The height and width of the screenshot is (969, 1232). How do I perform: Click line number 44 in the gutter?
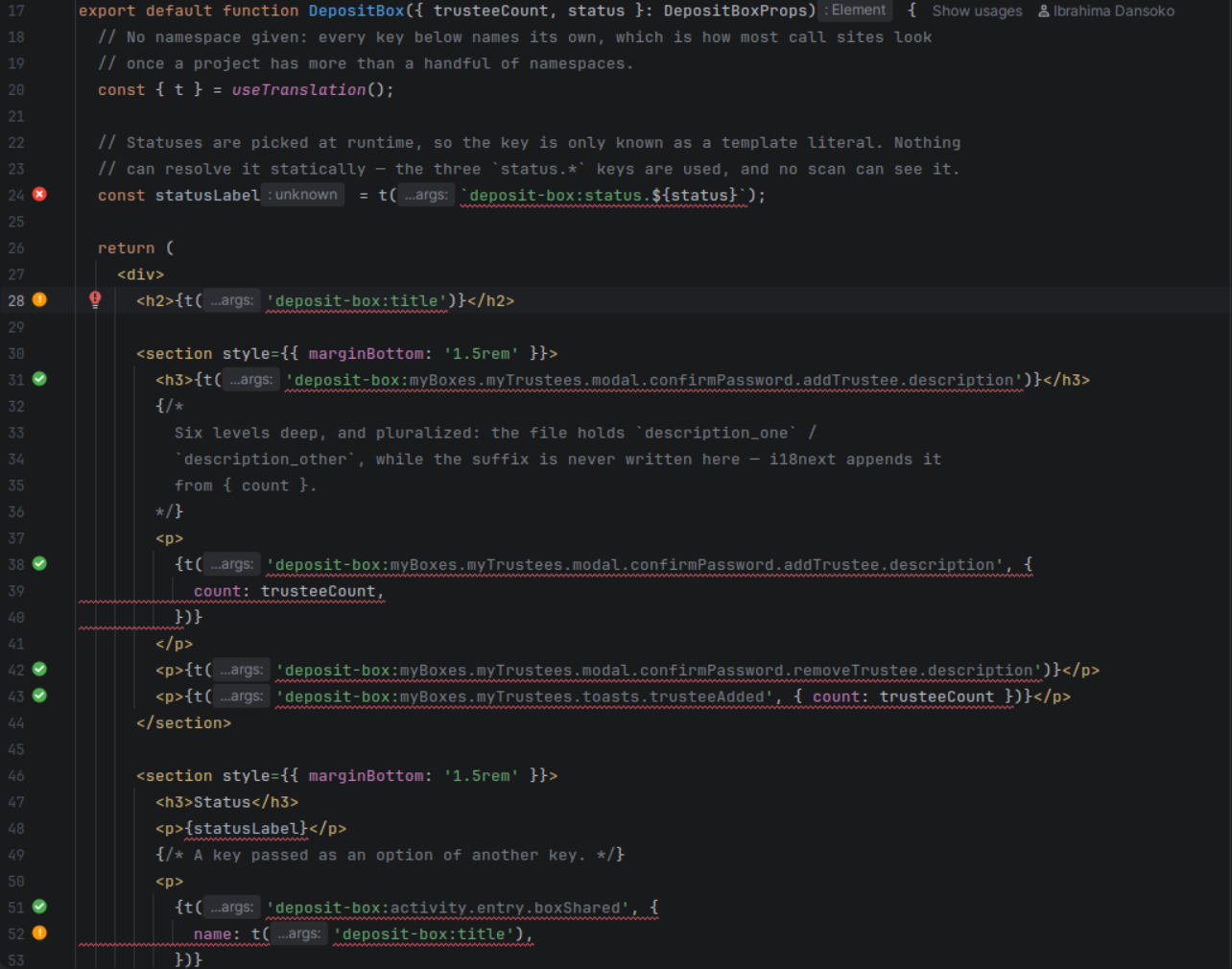click(16, 722)
